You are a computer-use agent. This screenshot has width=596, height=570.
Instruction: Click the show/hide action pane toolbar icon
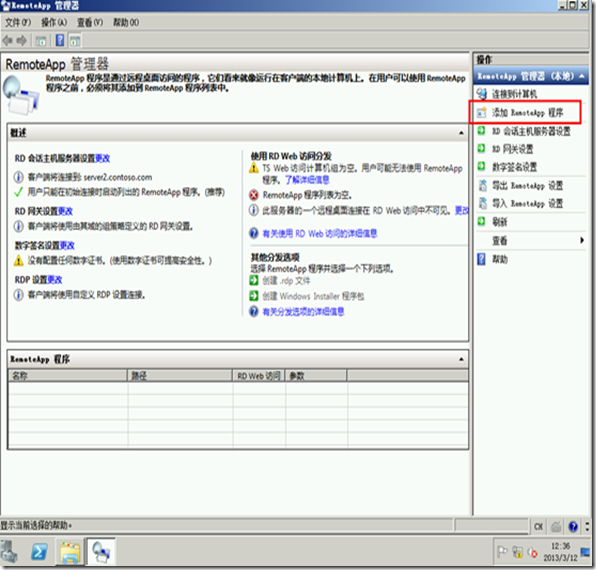pyautogui.click(x=75, y=41)
